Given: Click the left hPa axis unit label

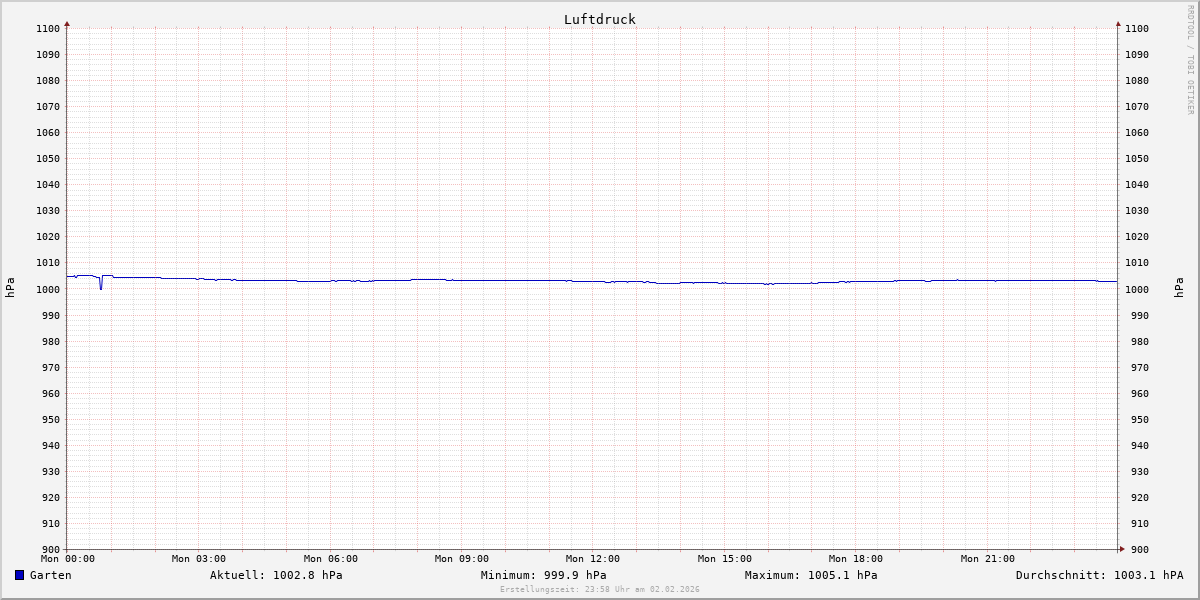Looking at the screenshot, I should click(11, 288).
